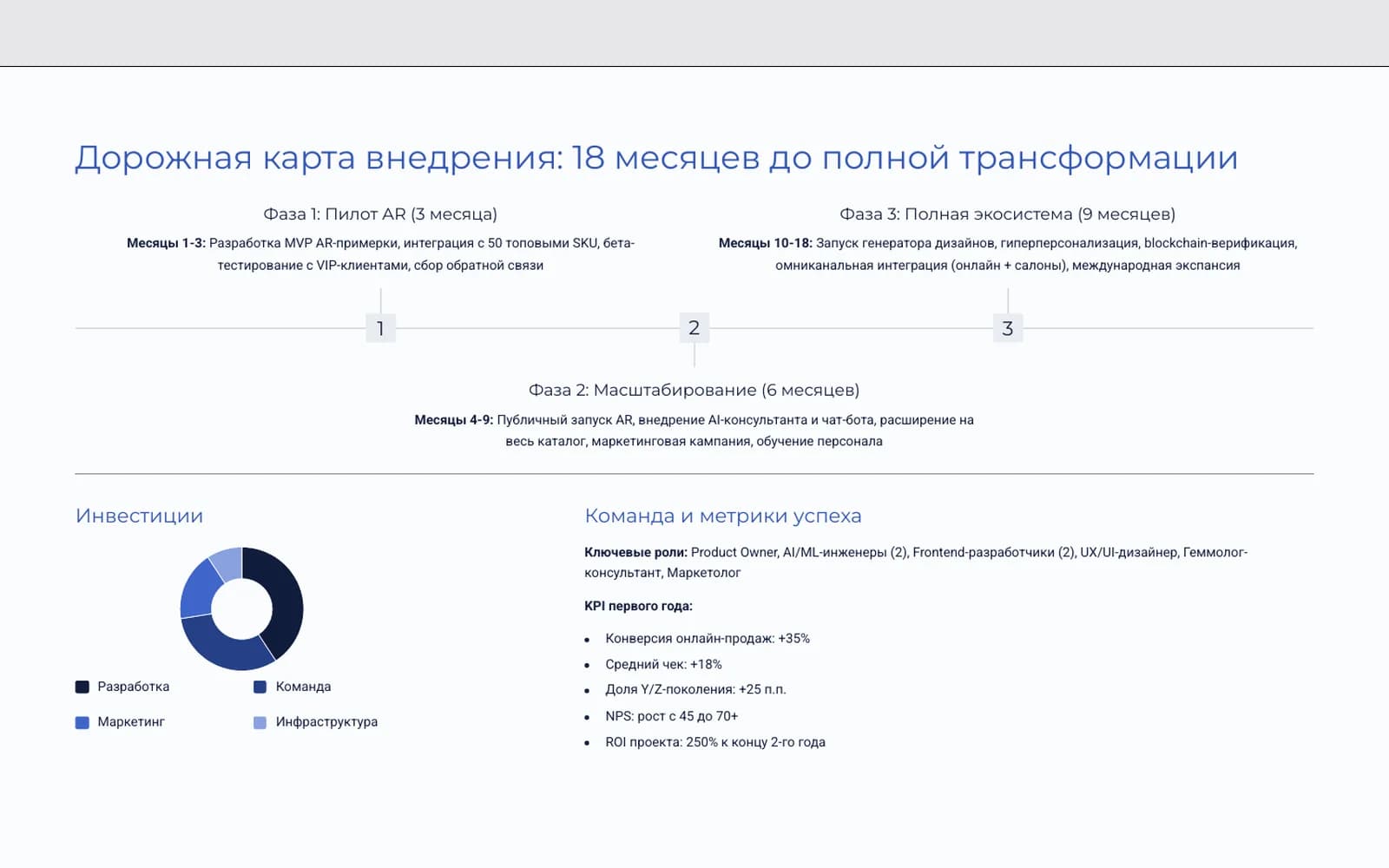Click timeline marker 1
The height and width of the screenshot is (868, 1389).
tap(380, 328)
